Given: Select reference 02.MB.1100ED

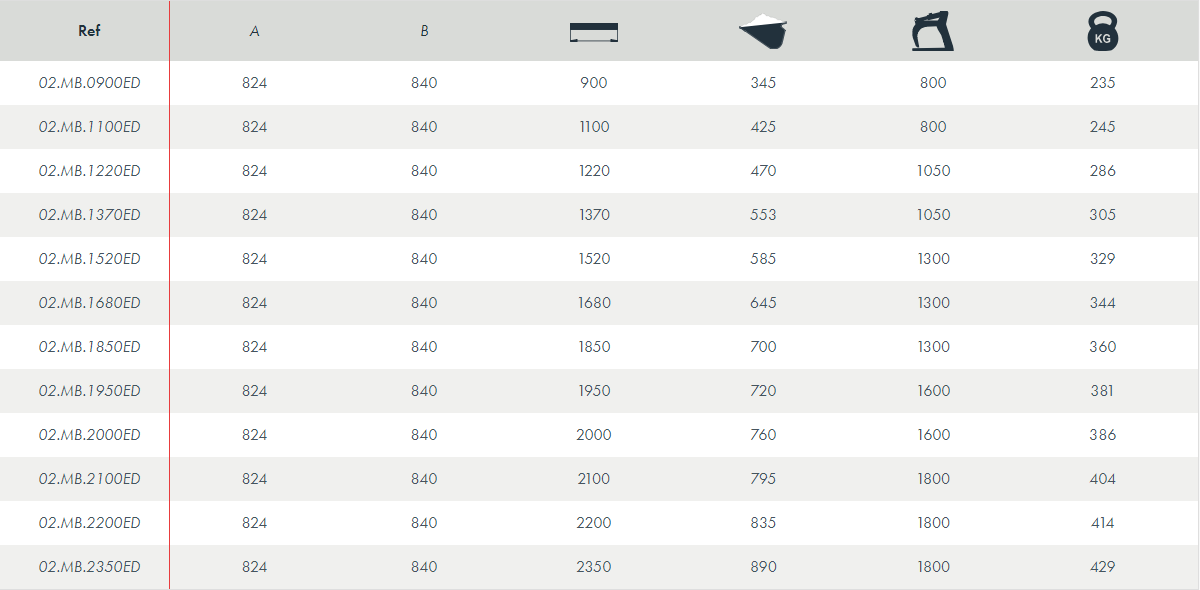Looking at the screenshot, I should pyautogui.click(x=89, y=127).
